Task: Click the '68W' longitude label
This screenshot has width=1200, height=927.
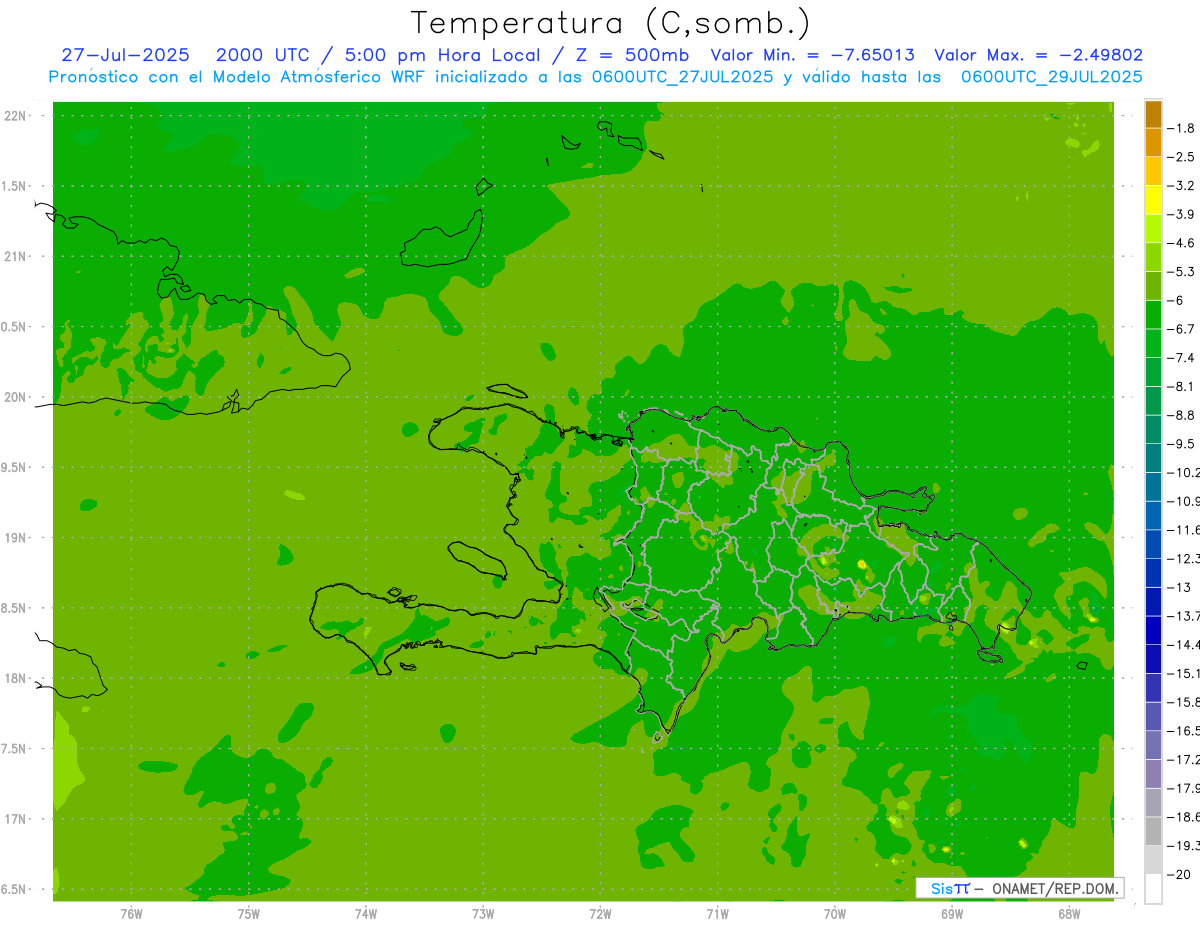Action: [x=1069, y=913]
